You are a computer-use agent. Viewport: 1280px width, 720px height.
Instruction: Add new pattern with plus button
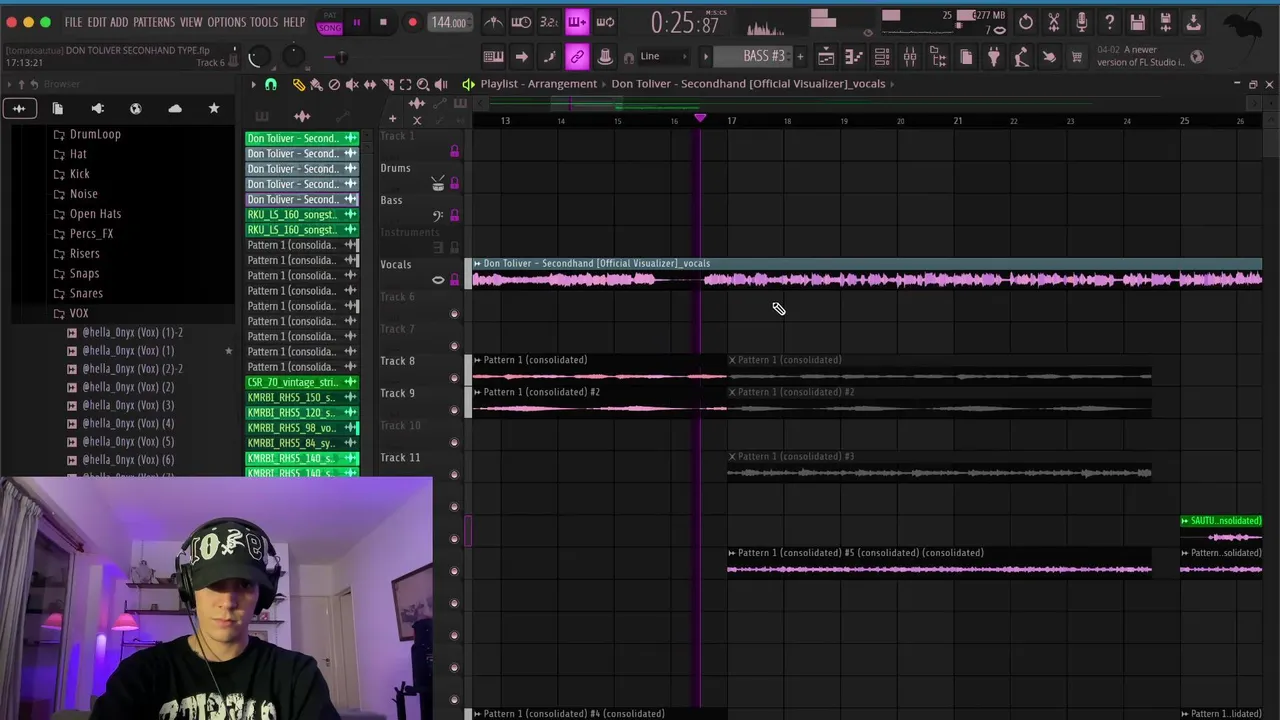coord(799,57)
